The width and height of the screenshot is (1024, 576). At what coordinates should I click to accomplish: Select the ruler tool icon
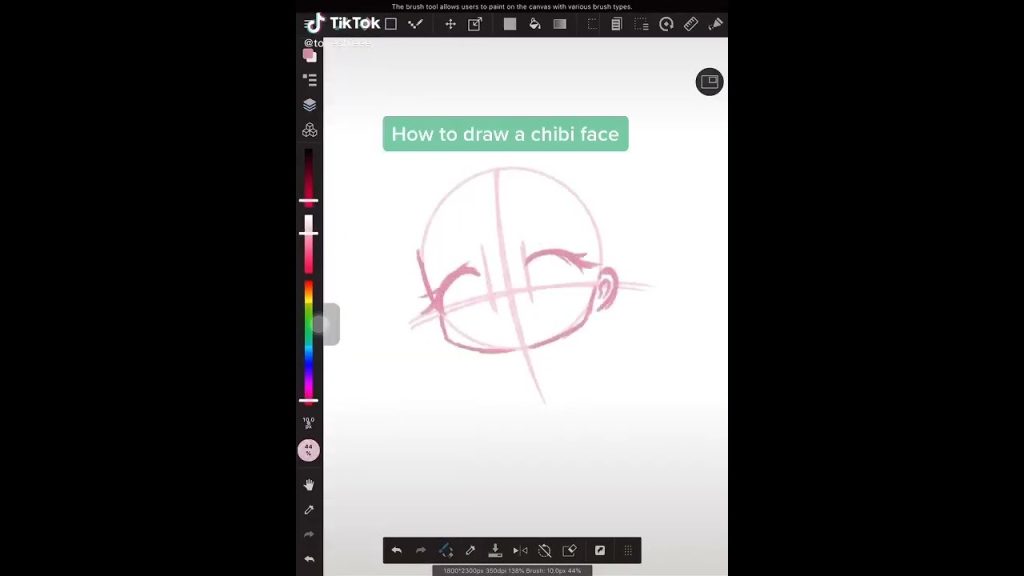(690, 24)
